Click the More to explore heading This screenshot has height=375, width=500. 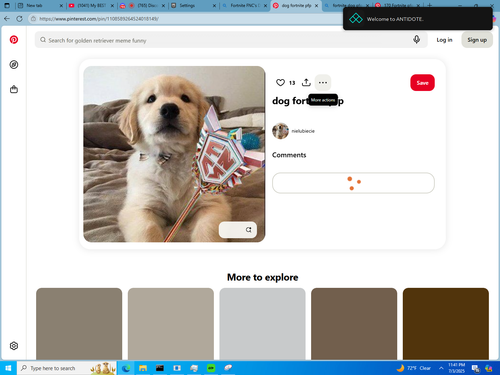click(263, 277)
